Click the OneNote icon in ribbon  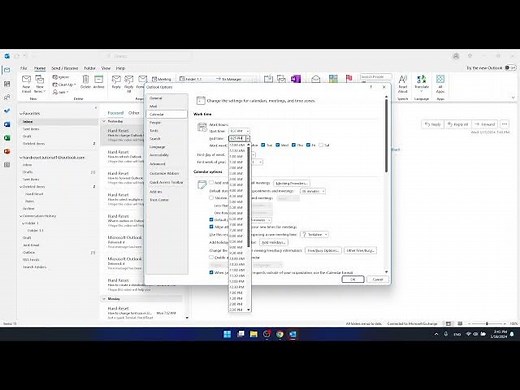[x=296, y=79]
